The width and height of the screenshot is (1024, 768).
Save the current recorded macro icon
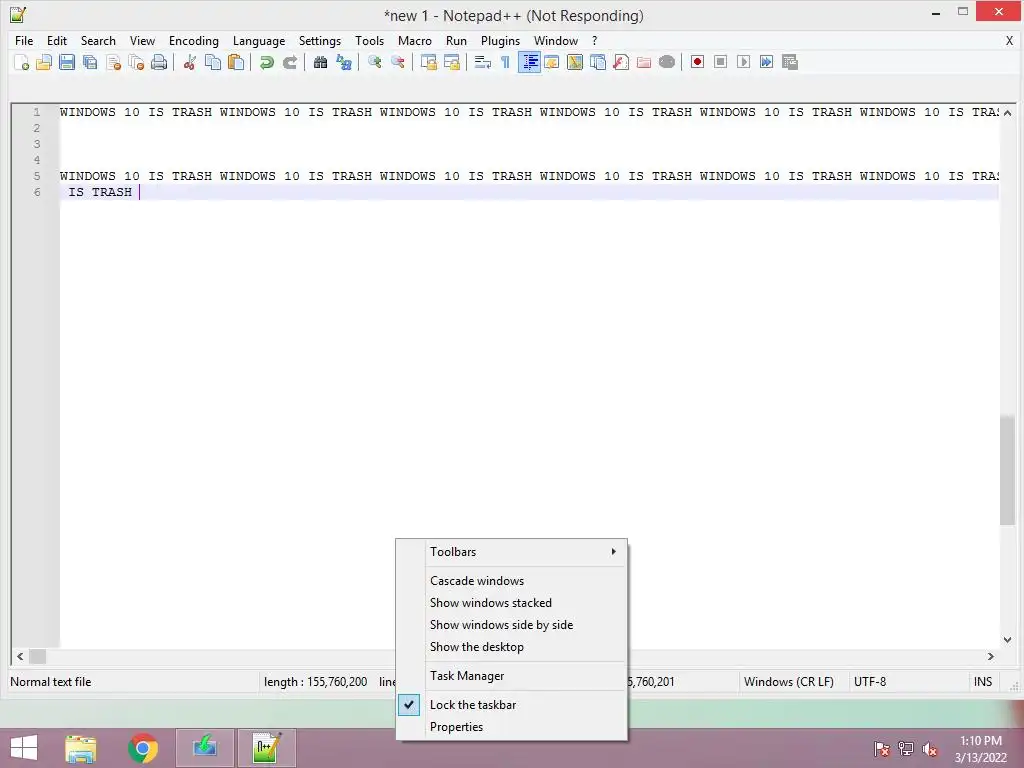click(790, 62)
